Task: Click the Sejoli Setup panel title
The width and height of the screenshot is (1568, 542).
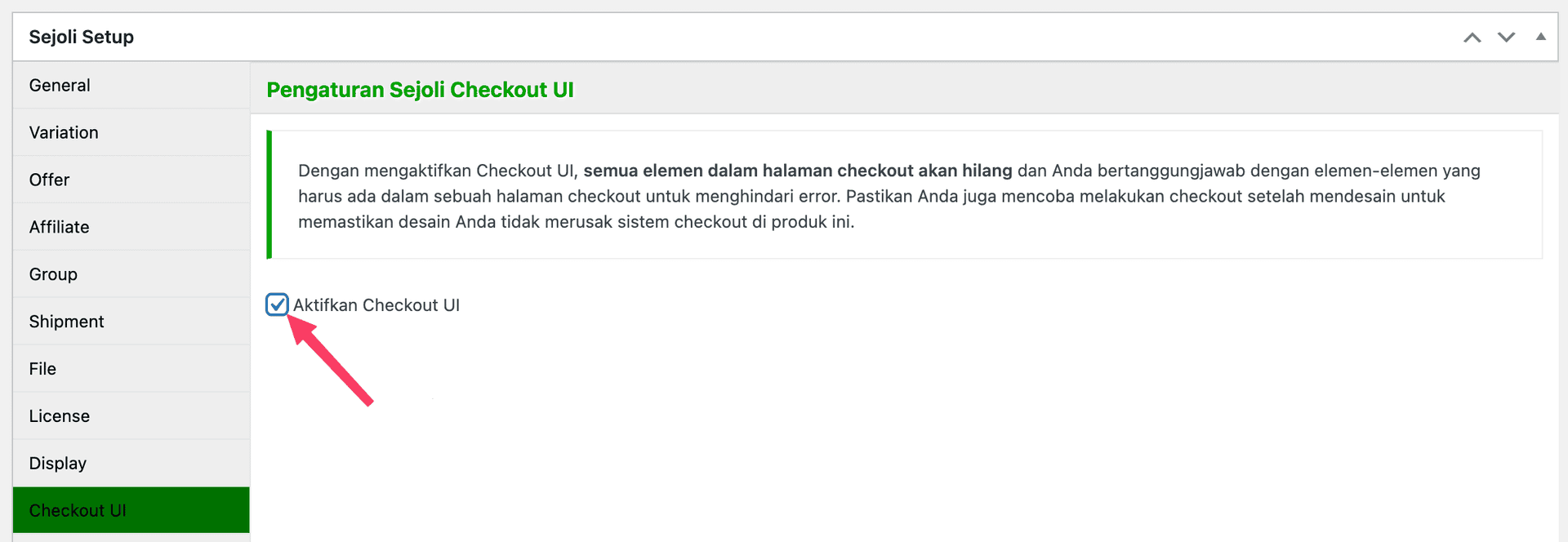Action: [x=82, y=37]
